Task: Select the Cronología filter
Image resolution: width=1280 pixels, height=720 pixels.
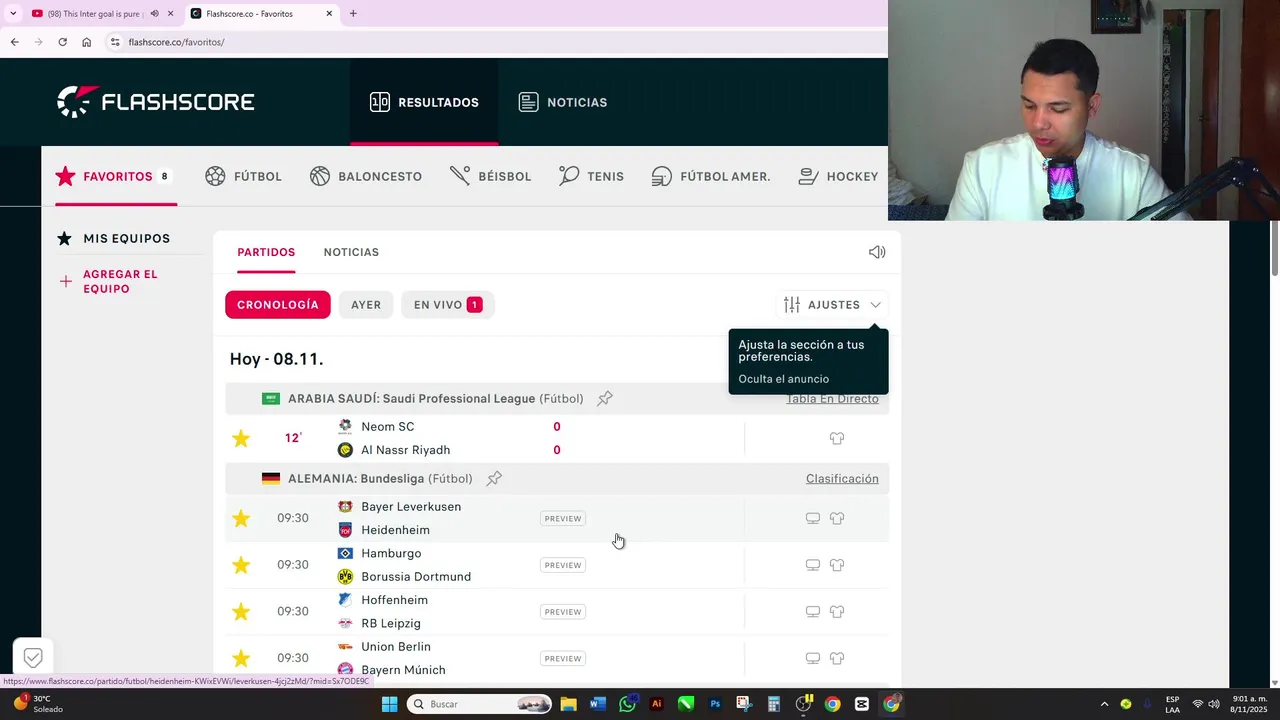Action: (278, 305)
